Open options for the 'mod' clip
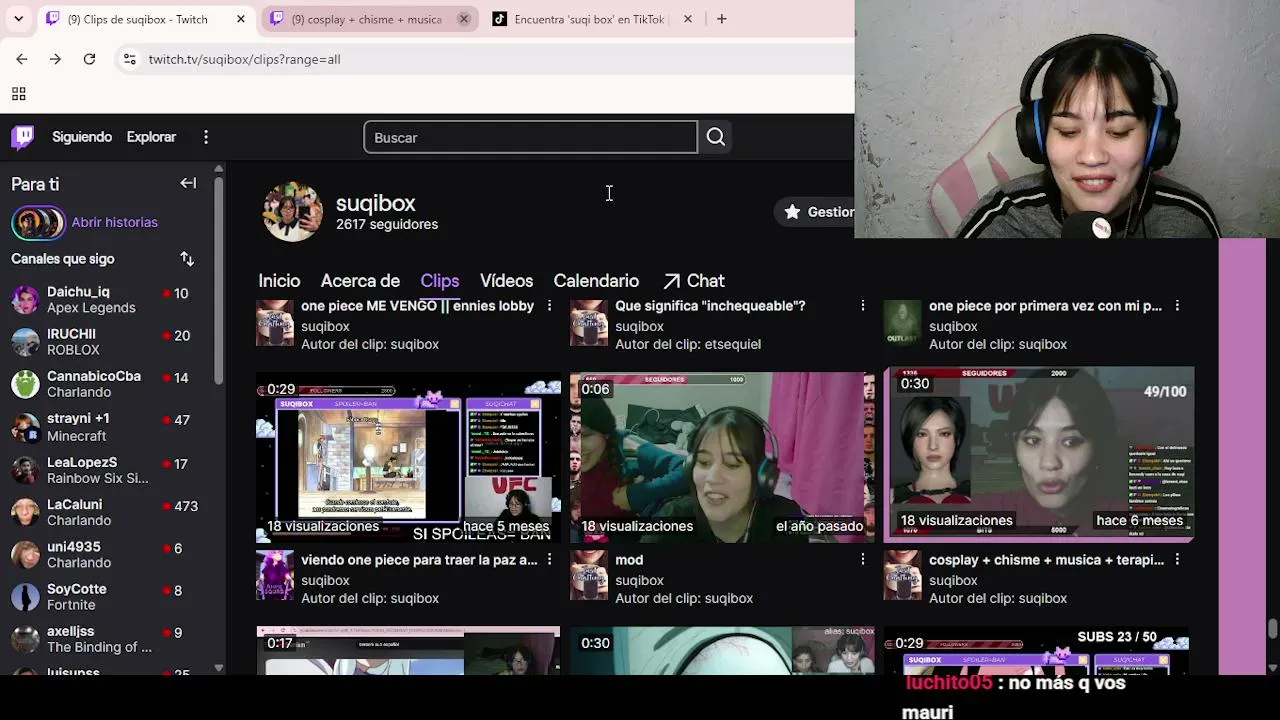This screenshot has height=720, width=1280. pyautogui.click(x=863, y=560)
